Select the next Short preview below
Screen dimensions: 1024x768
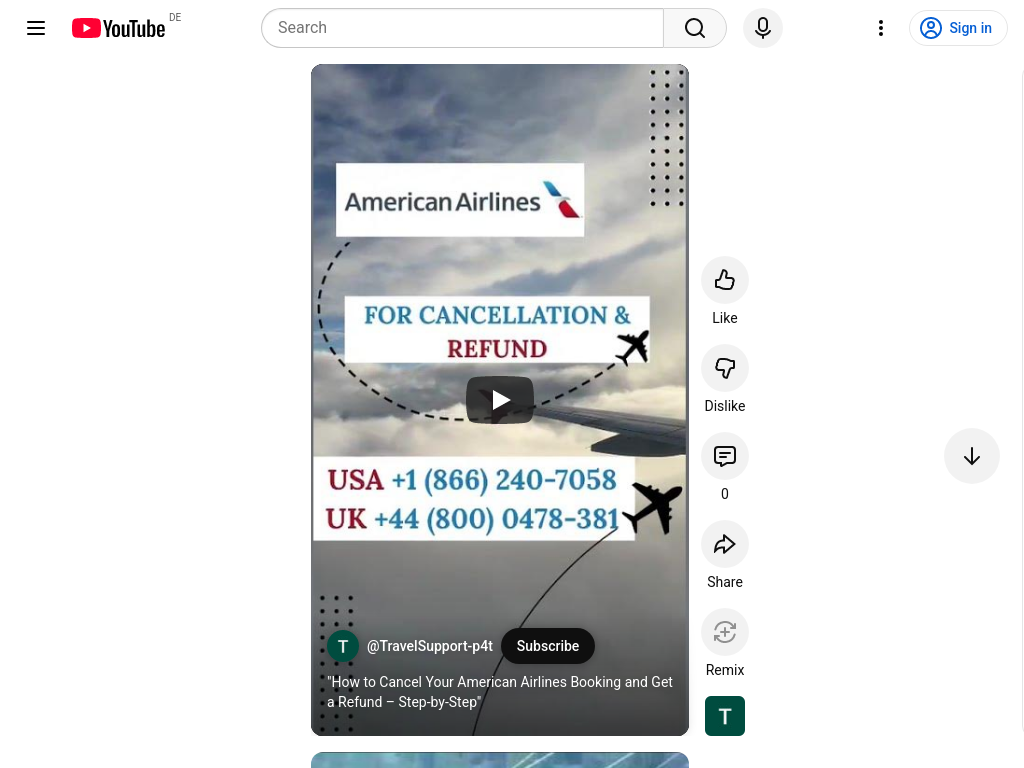tap(500, 760)
